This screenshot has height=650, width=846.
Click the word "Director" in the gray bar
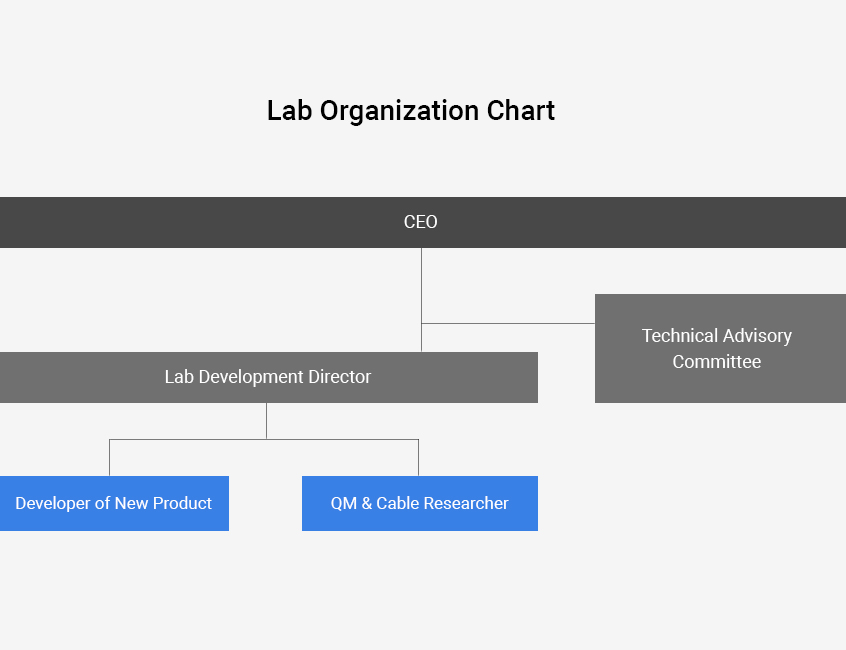[x=339, y=377]
